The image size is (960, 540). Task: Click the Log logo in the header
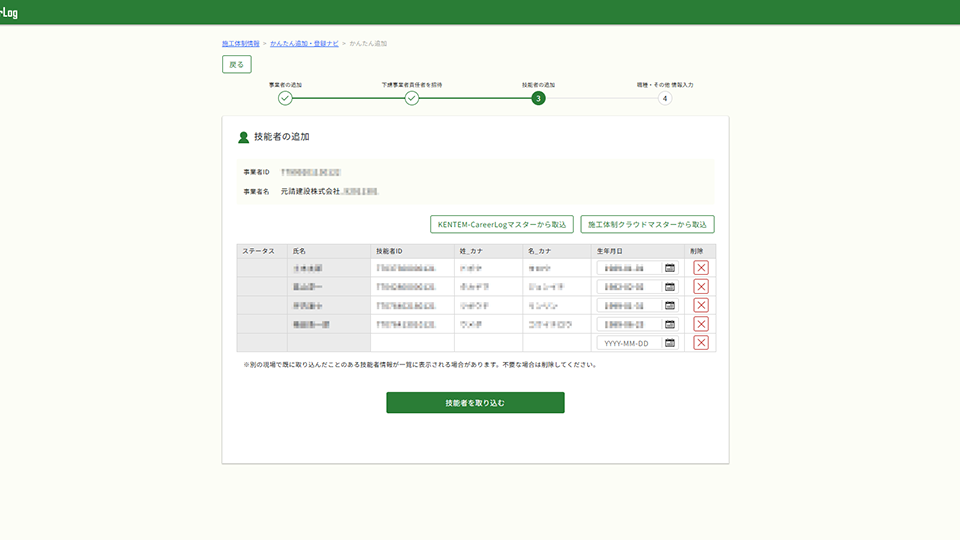pyautogui.click(x=9, y=12)
